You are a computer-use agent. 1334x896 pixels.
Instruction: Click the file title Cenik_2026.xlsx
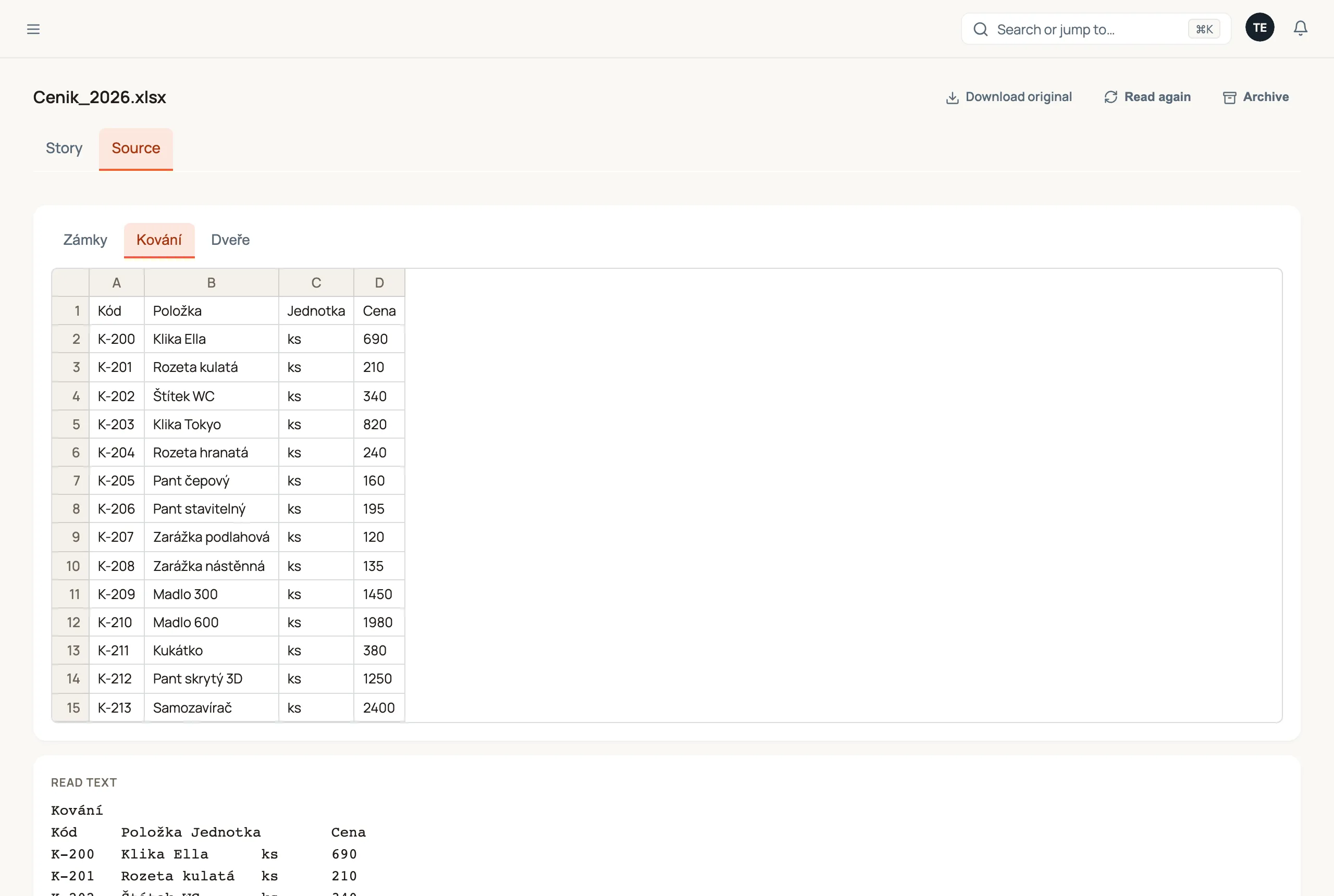tap(100, 98)
